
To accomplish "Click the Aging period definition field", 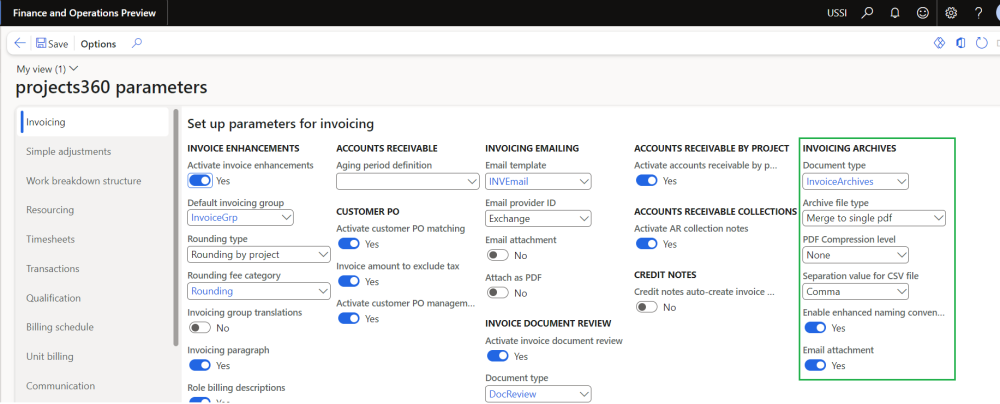I will click(x=407, y=182).
